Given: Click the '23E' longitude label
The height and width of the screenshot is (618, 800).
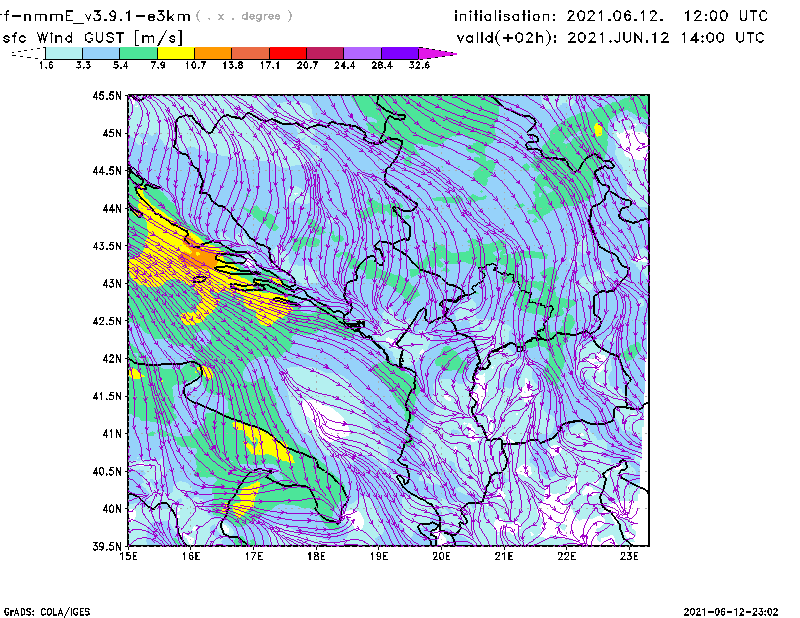Looking at the screenshot, I should pyautogui.click(x=629, y=556).
